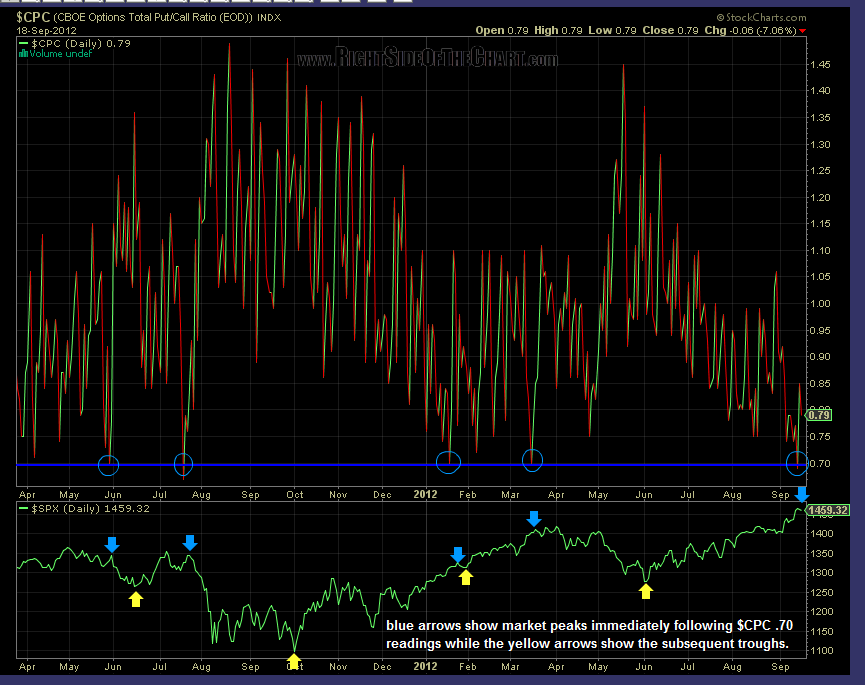Select the blue arrow at the late-July 2011 peak
This screenshot has width=865, height=685.
[x=190, y=542]
